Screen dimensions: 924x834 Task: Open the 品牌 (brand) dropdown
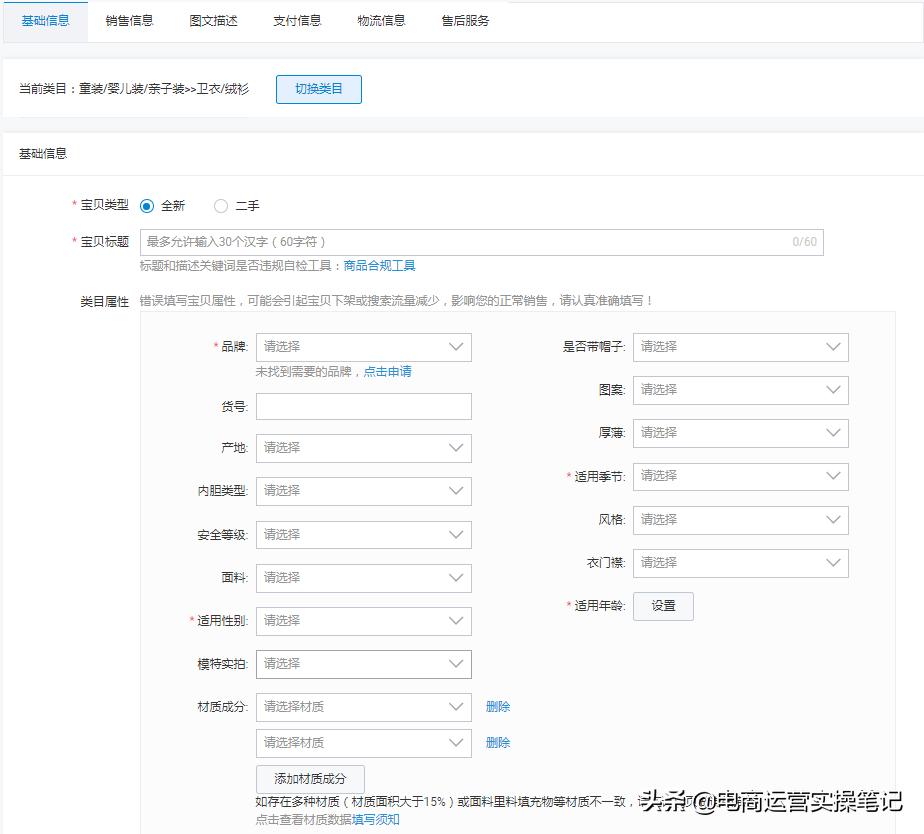pos(363,347)
